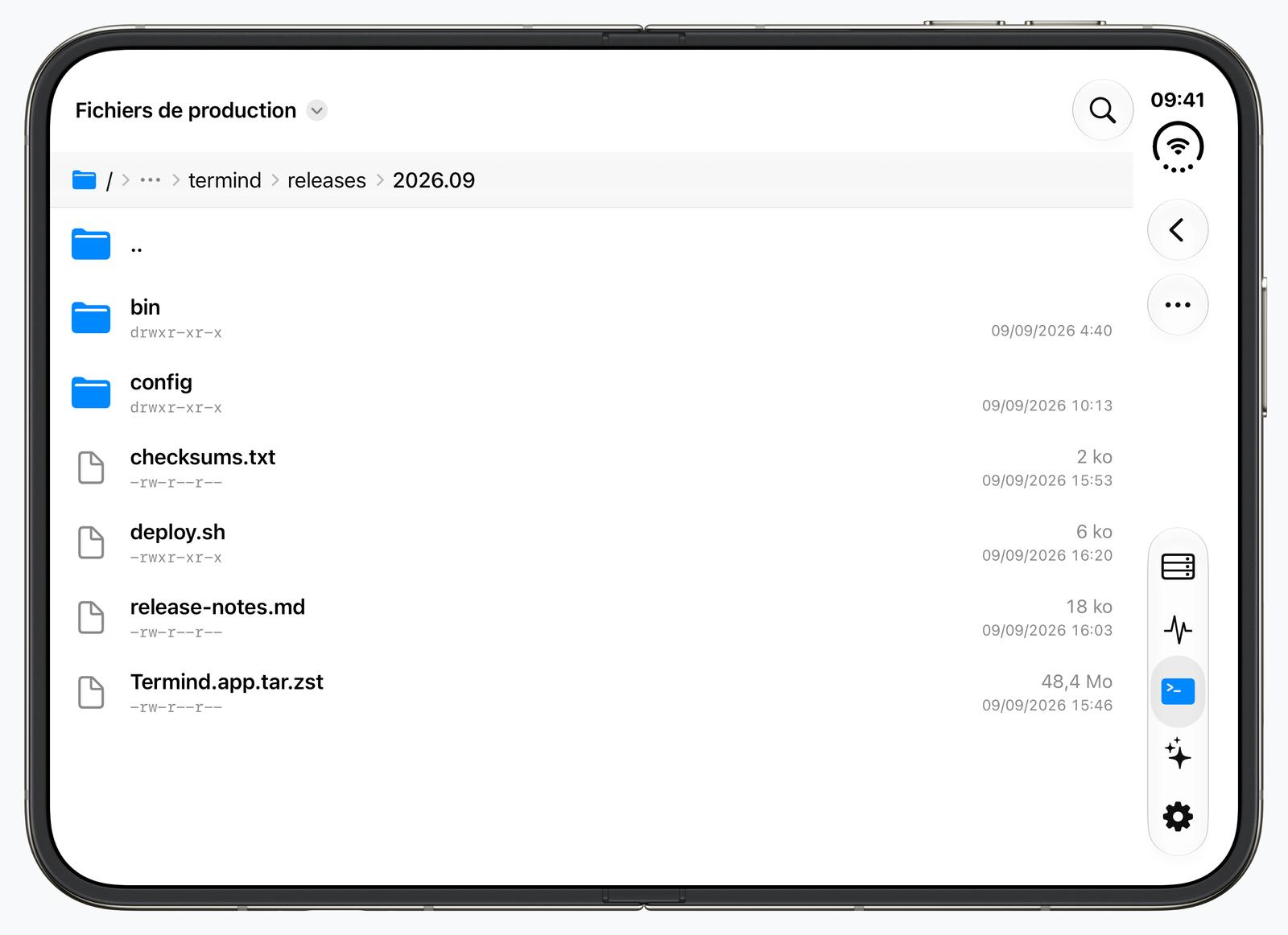
Task: Click the checksums.txt file name
Action: click(203, 457)
